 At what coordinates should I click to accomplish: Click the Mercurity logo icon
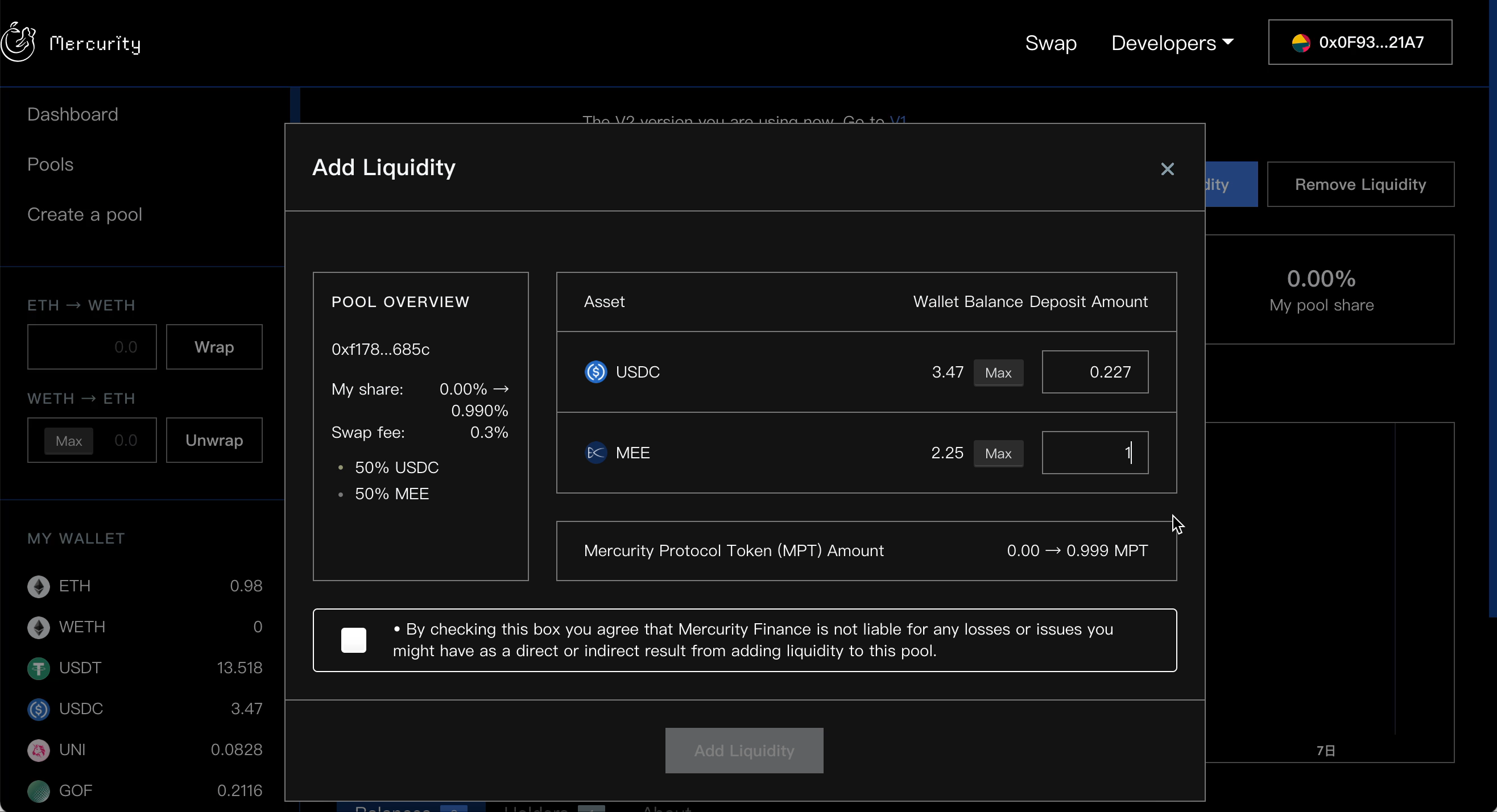click(19, 42)
